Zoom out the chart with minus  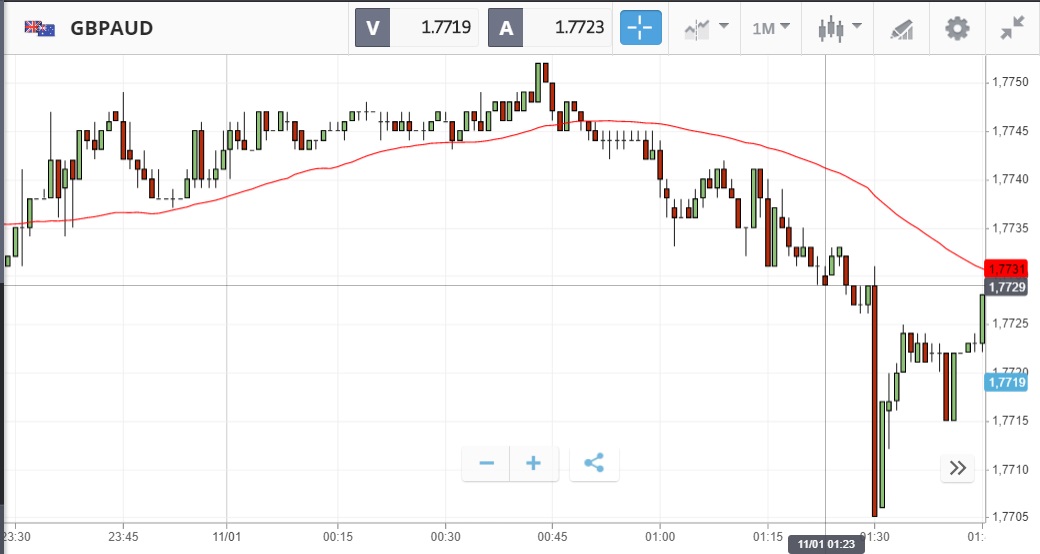pos(487,463)
